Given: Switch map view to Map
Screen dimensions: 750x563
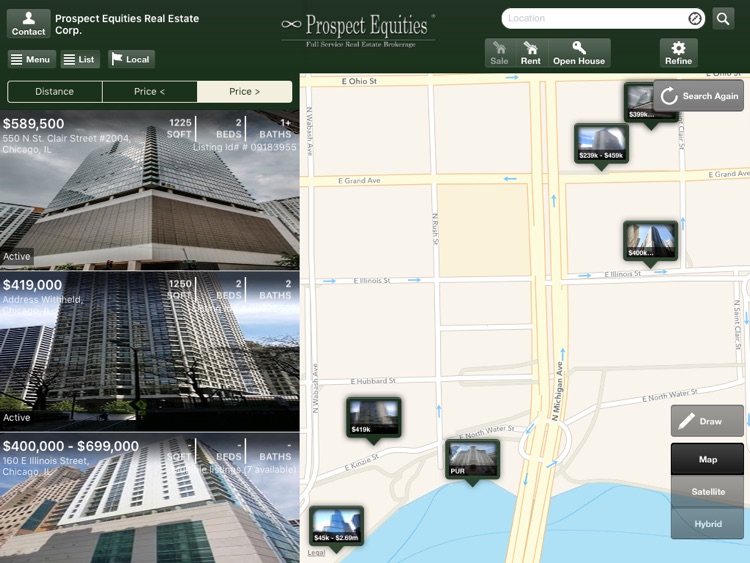Looking at the screenshot, I should pos(707,459).
